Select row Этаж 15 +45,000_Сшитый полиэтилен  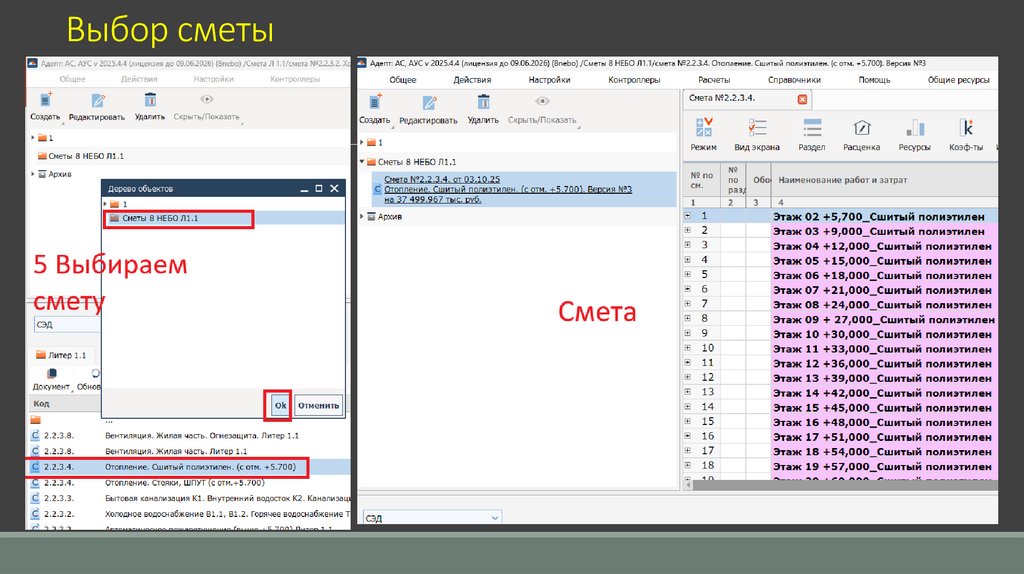(882, 407)
